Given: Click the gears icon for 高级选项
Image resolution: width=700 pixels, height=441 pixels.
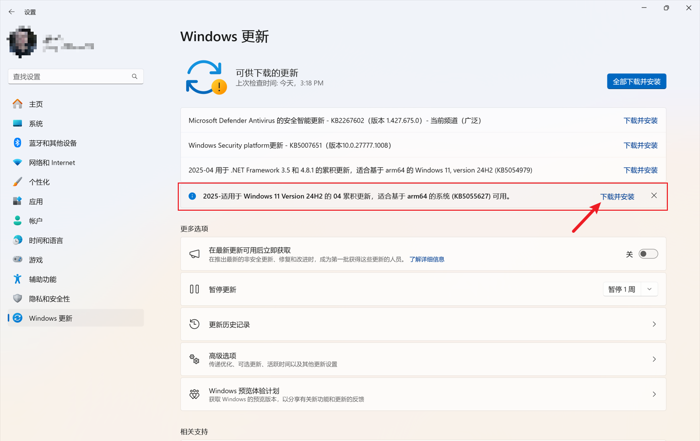Looking at the screenshot, I should coord(194,359).
